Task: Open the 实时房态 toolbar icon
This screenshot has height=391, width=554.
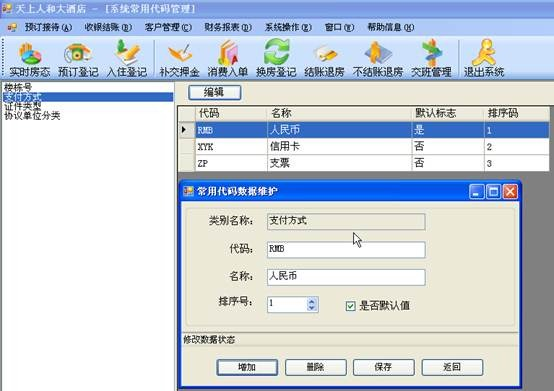Action: coord(30,59)
